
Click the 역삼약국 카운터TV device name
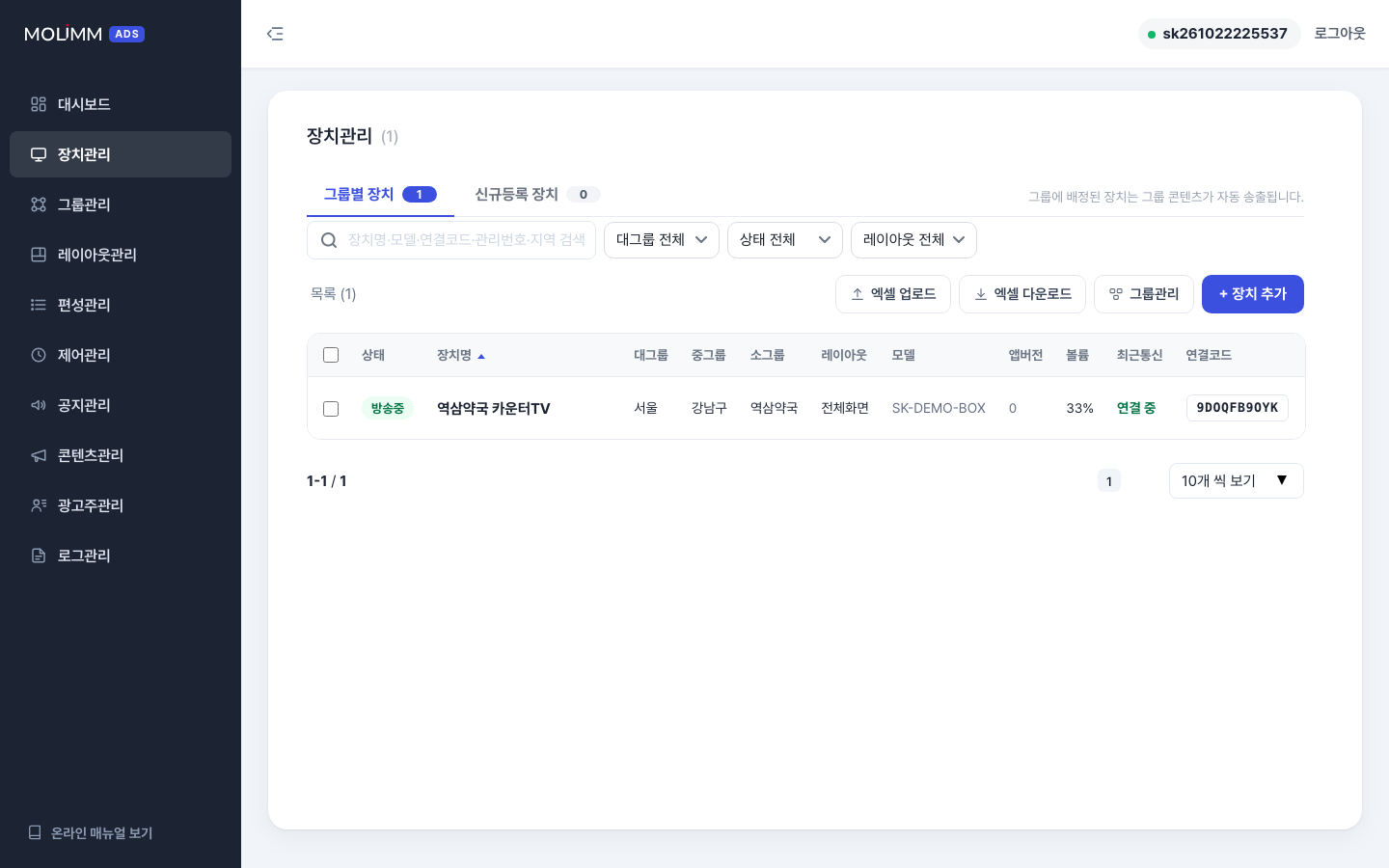(493, 408)
